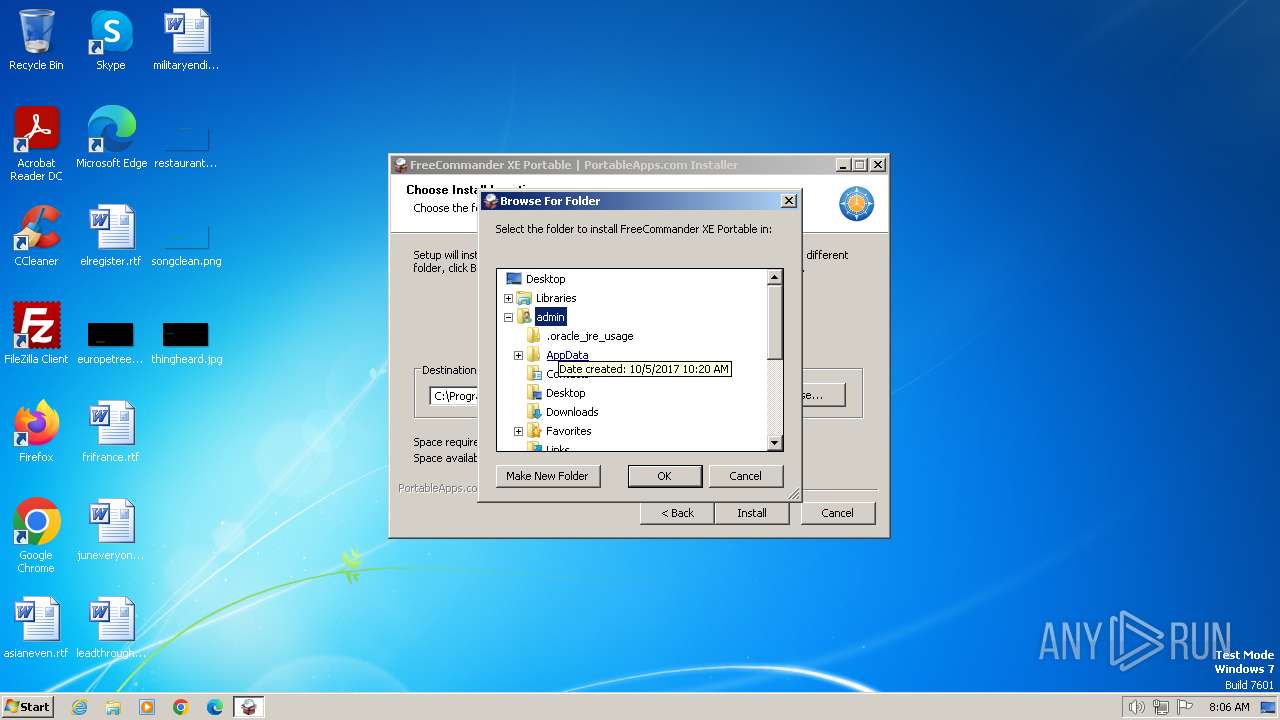Select the Favorites folder
This screenshot has height=720, width=1280.
coord(569,431)
